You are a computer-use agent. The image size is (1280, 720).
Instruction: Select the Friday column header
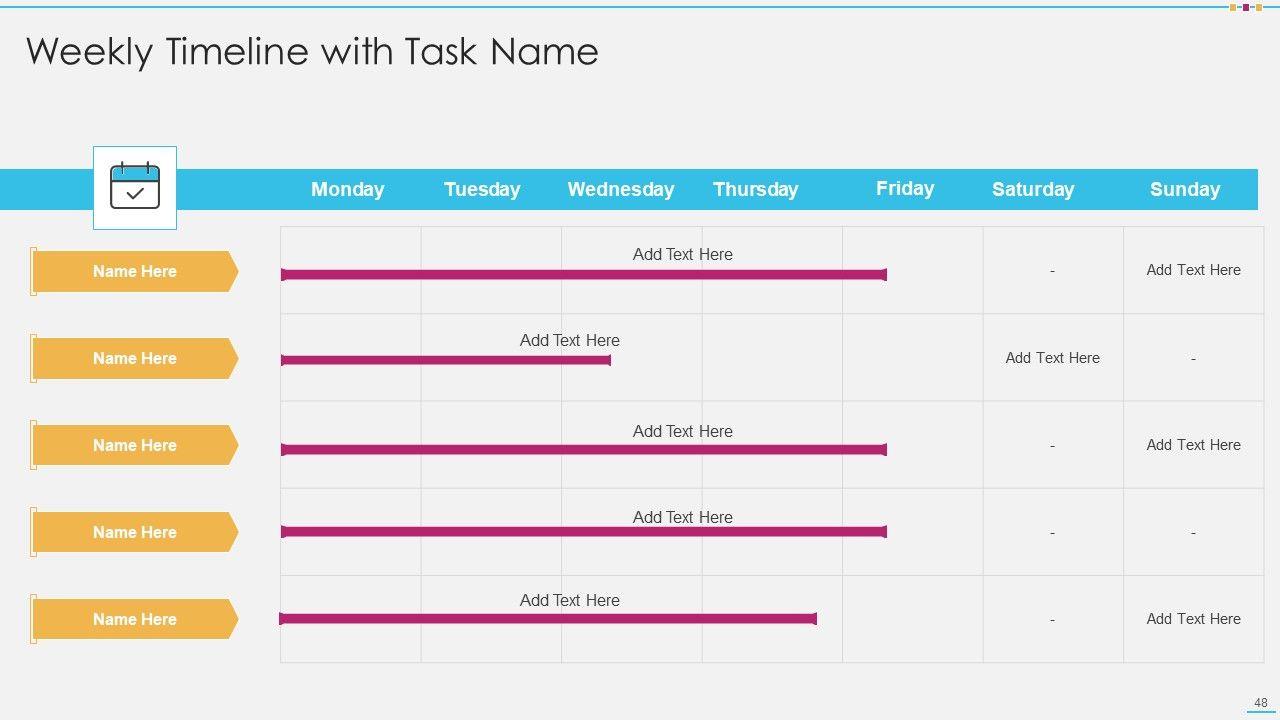click(x=905, y=189)
